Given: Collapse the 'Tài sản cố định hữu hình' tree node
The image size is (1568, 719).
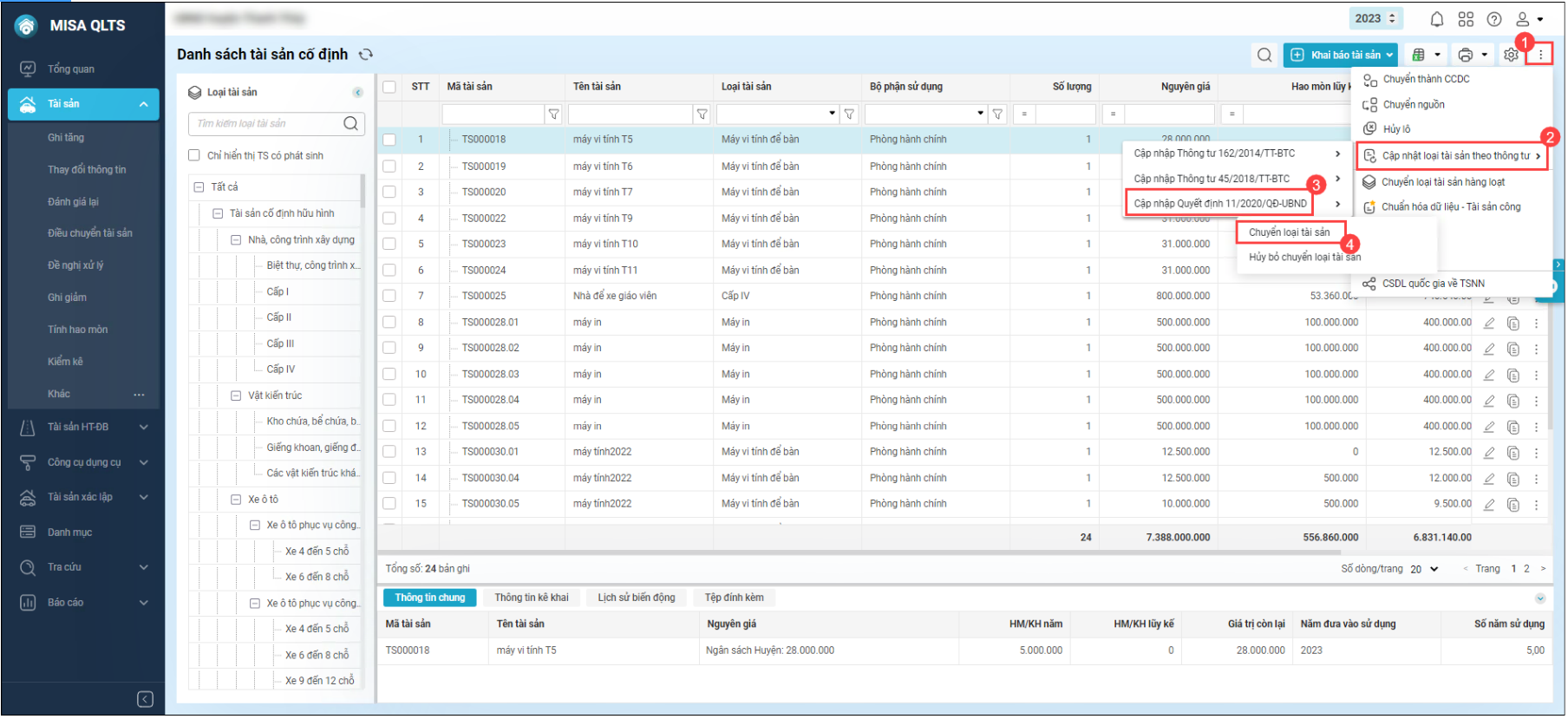Looking at the screenshot, I should [x=218, y=213].
